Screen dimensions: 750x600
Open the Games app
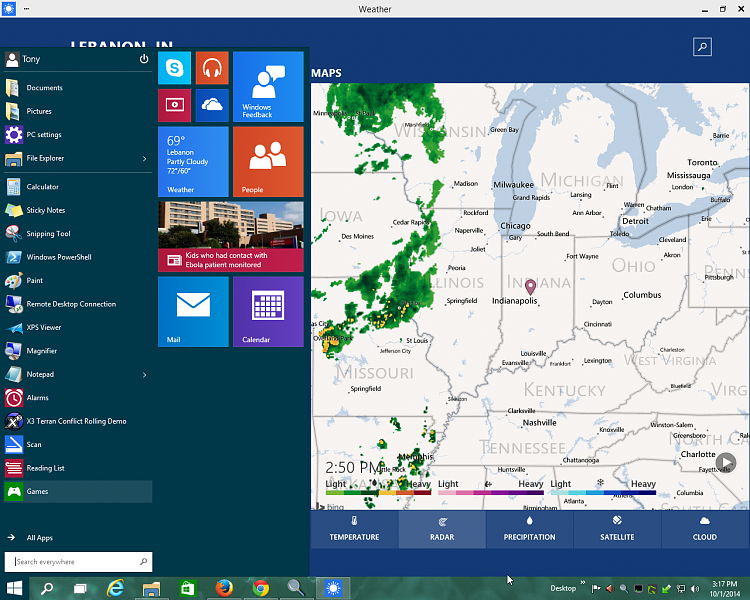tap(78, 491)
